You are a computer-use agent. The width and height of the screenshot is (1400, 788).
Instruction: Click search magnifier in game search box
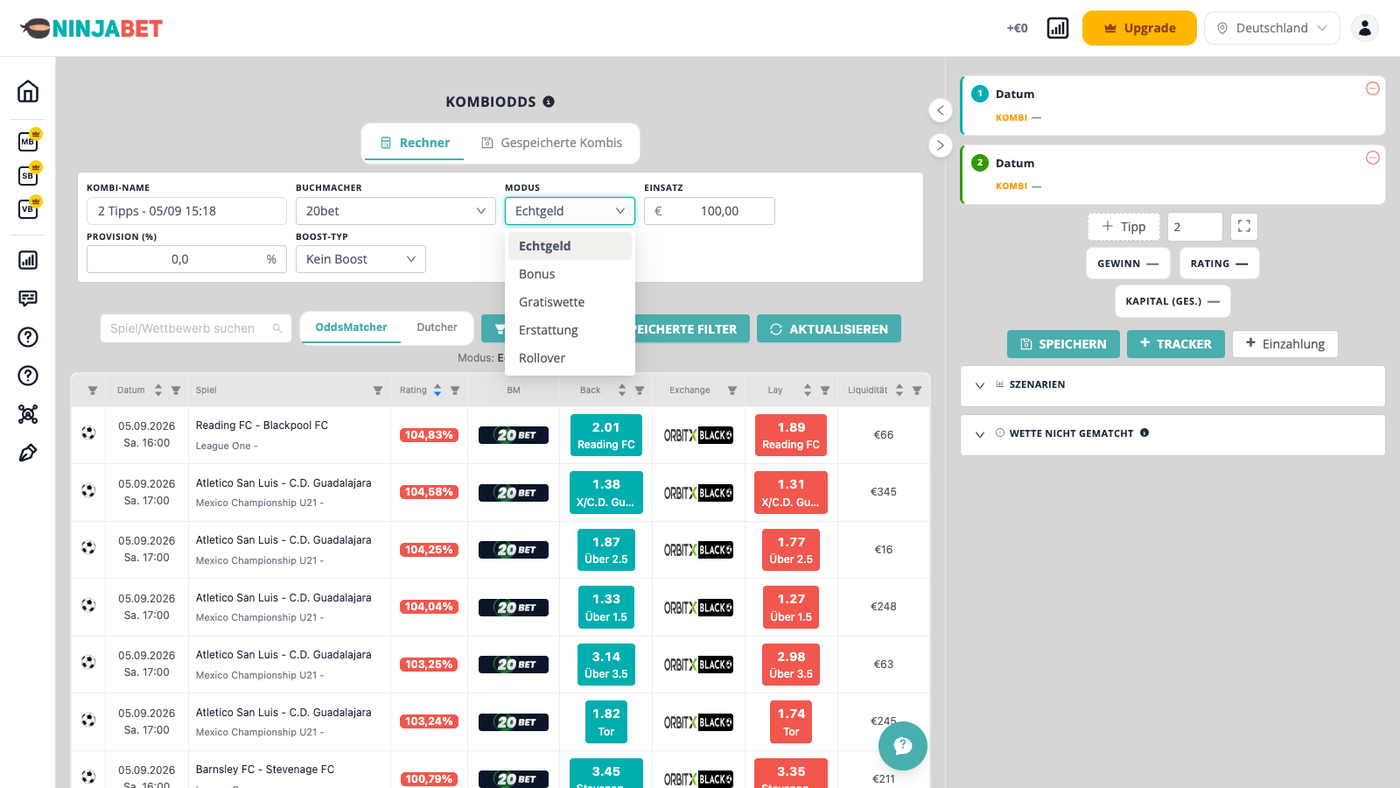278,328
